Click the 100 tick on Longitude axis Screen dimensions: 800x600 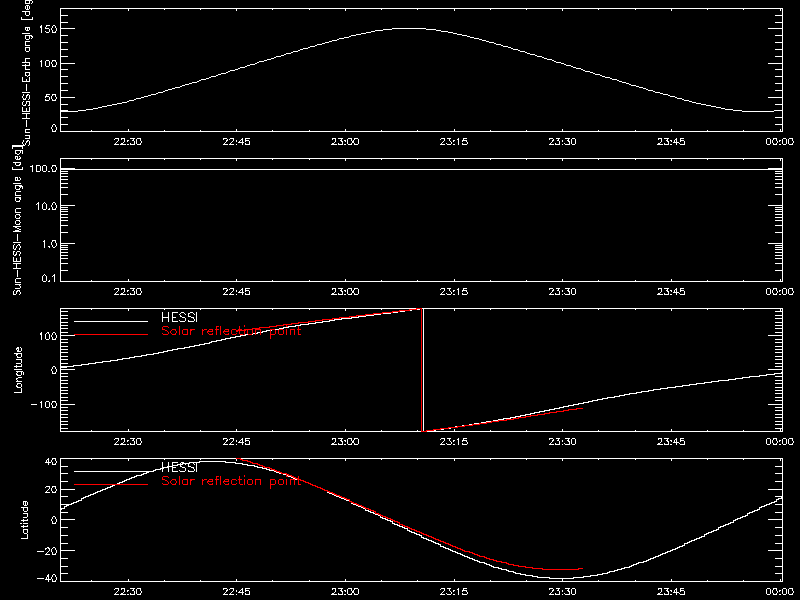[x=48, y=336]
